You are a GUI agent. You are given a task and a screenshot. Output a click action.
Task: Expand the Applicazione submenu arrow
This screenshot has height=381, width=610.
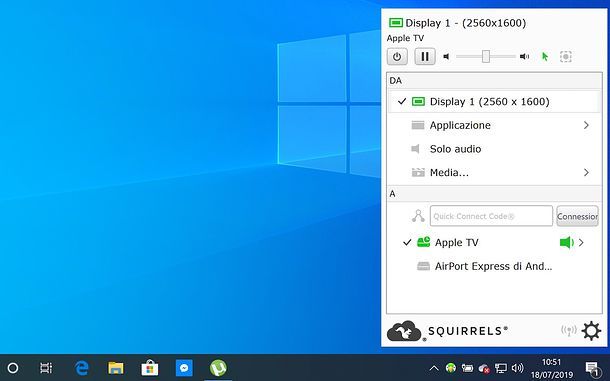[x=586, y=125]
